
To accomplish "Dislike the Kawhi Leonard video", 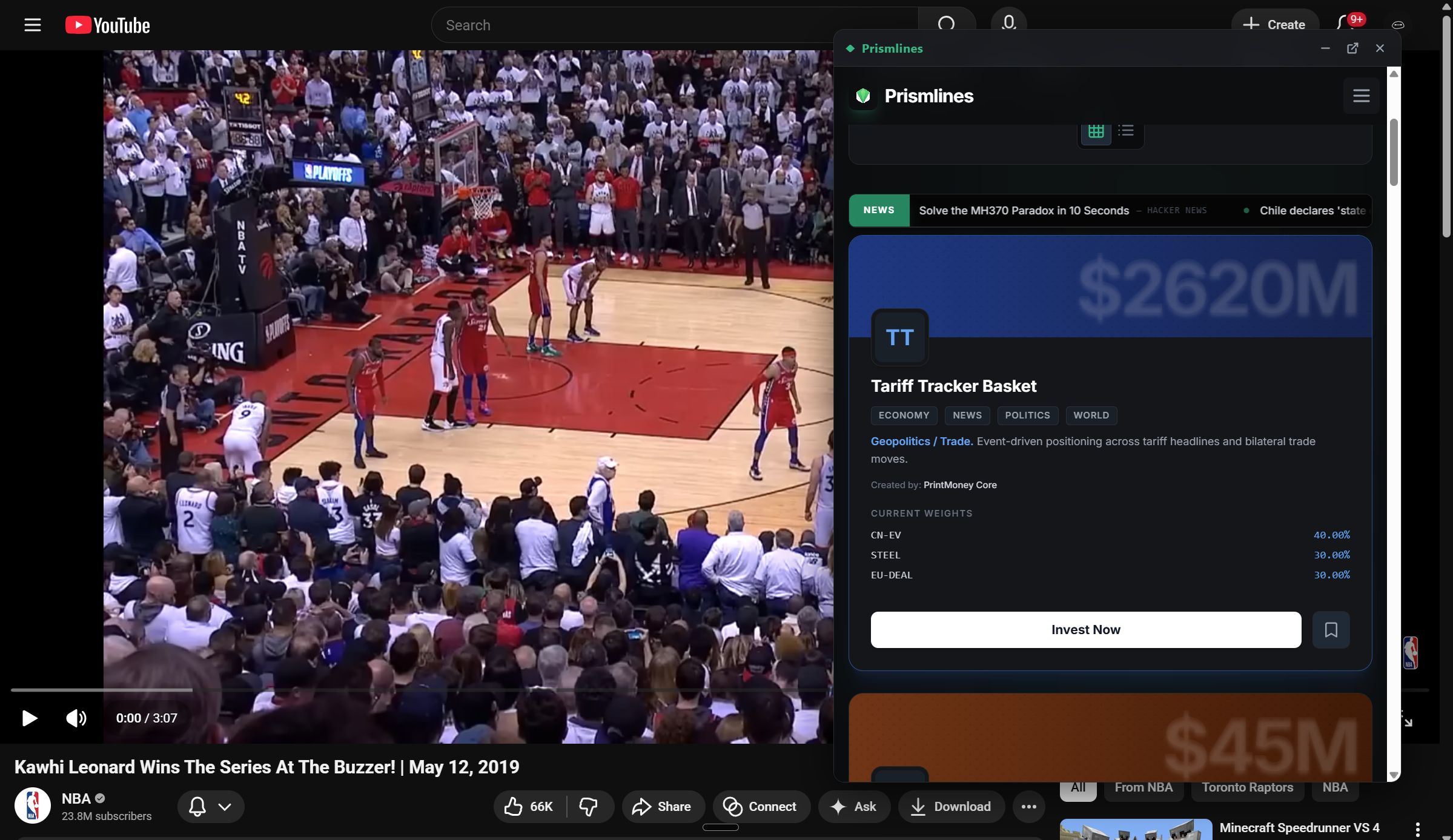I will [x=588, y=807].
